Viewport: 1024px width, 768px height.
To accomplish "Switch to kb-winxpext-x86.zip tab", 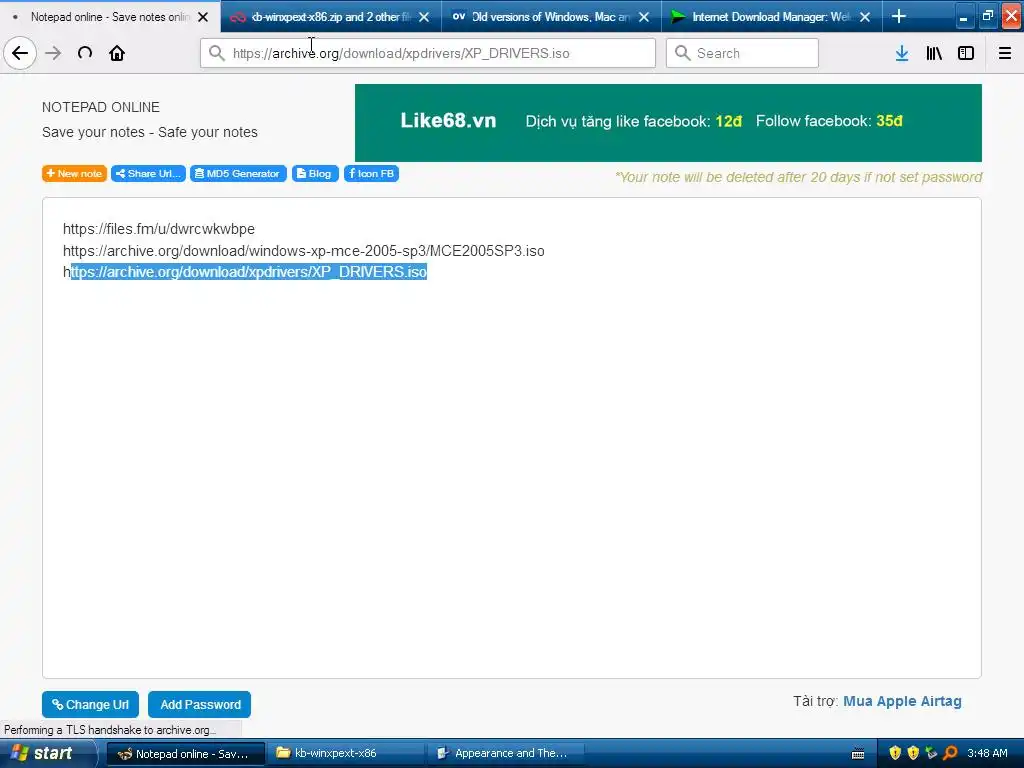I will [332, 16].
